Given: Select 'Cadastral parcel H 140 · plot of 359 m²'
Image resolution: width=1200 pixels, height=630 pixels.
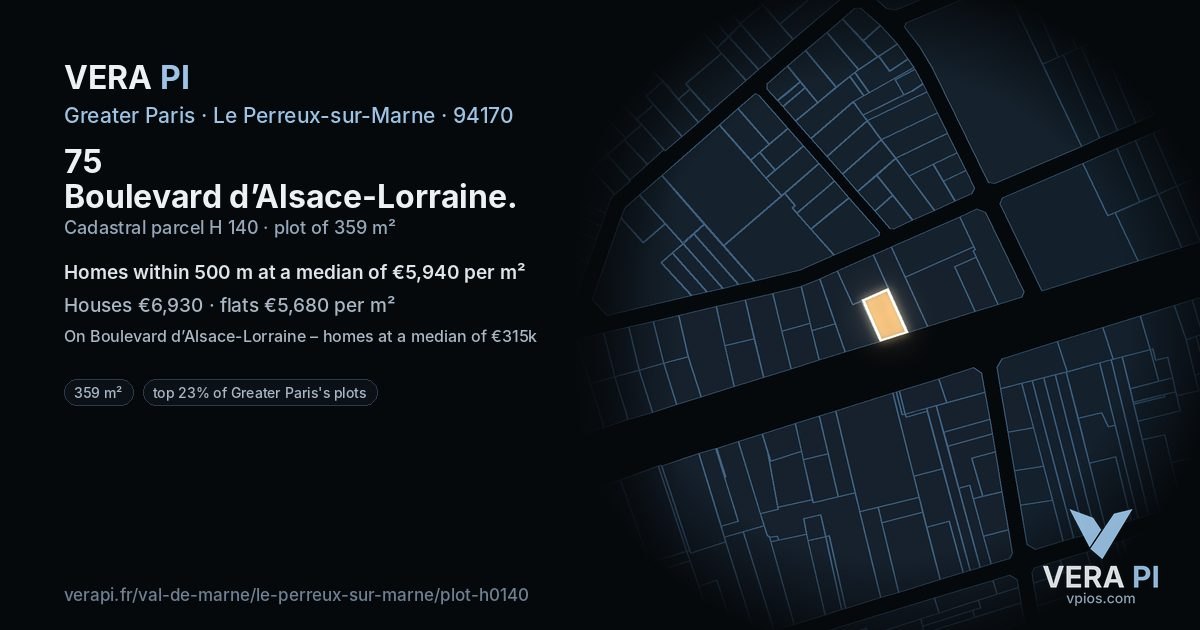Looking at the screenshot, I should [x=230, y=228].
